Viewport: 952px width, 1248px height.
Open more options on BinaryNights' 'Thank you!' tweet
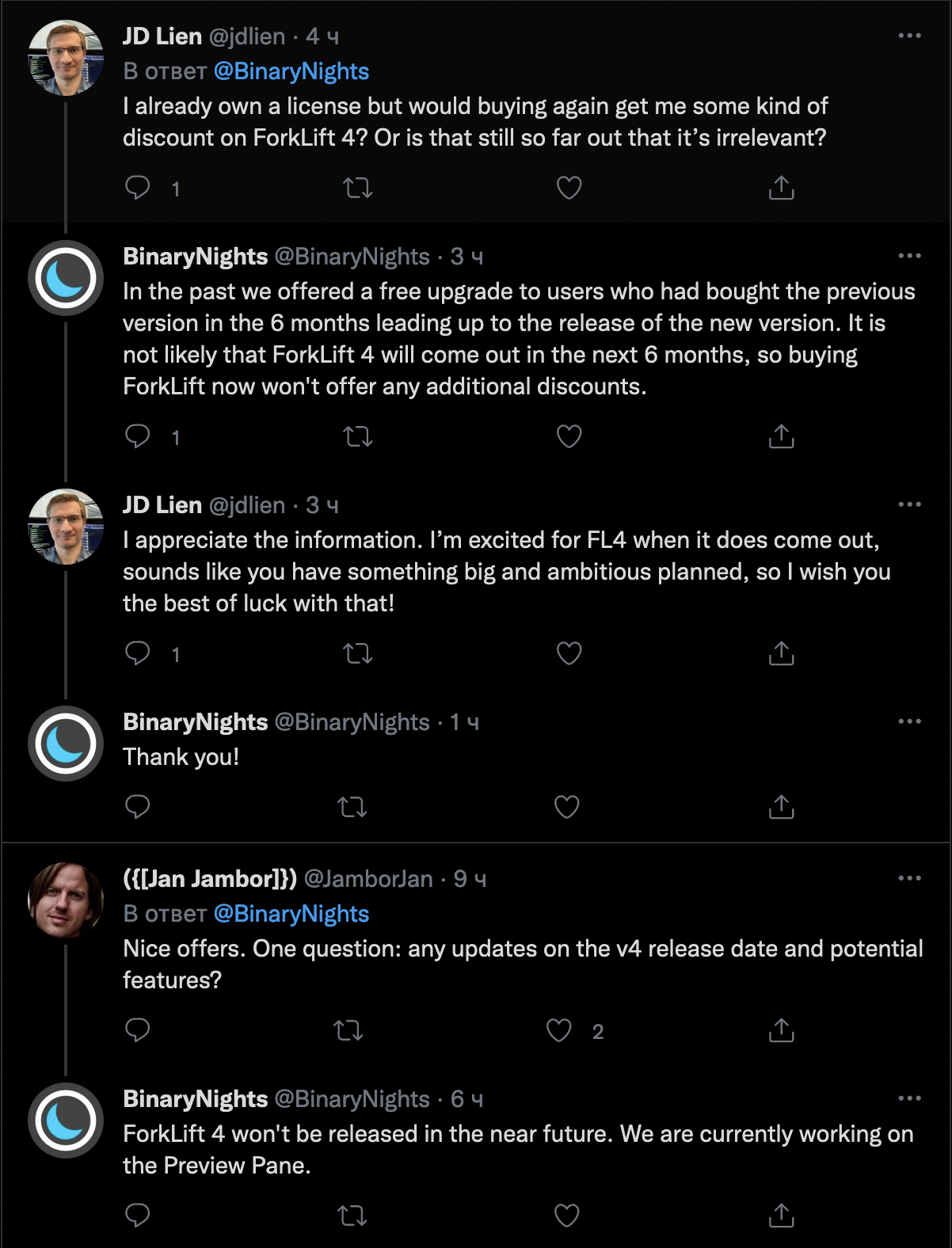pos(909,721)
